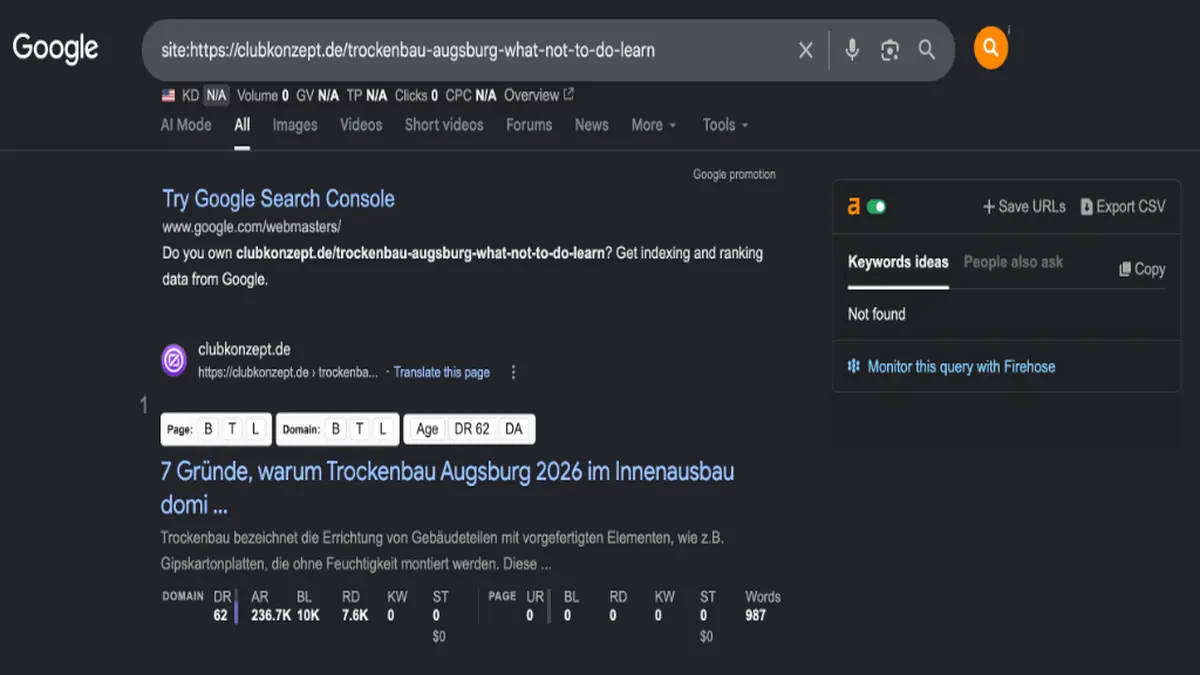Click the US flag country icon
Viewport: 1200px width, 675px height.
[169, 96]
